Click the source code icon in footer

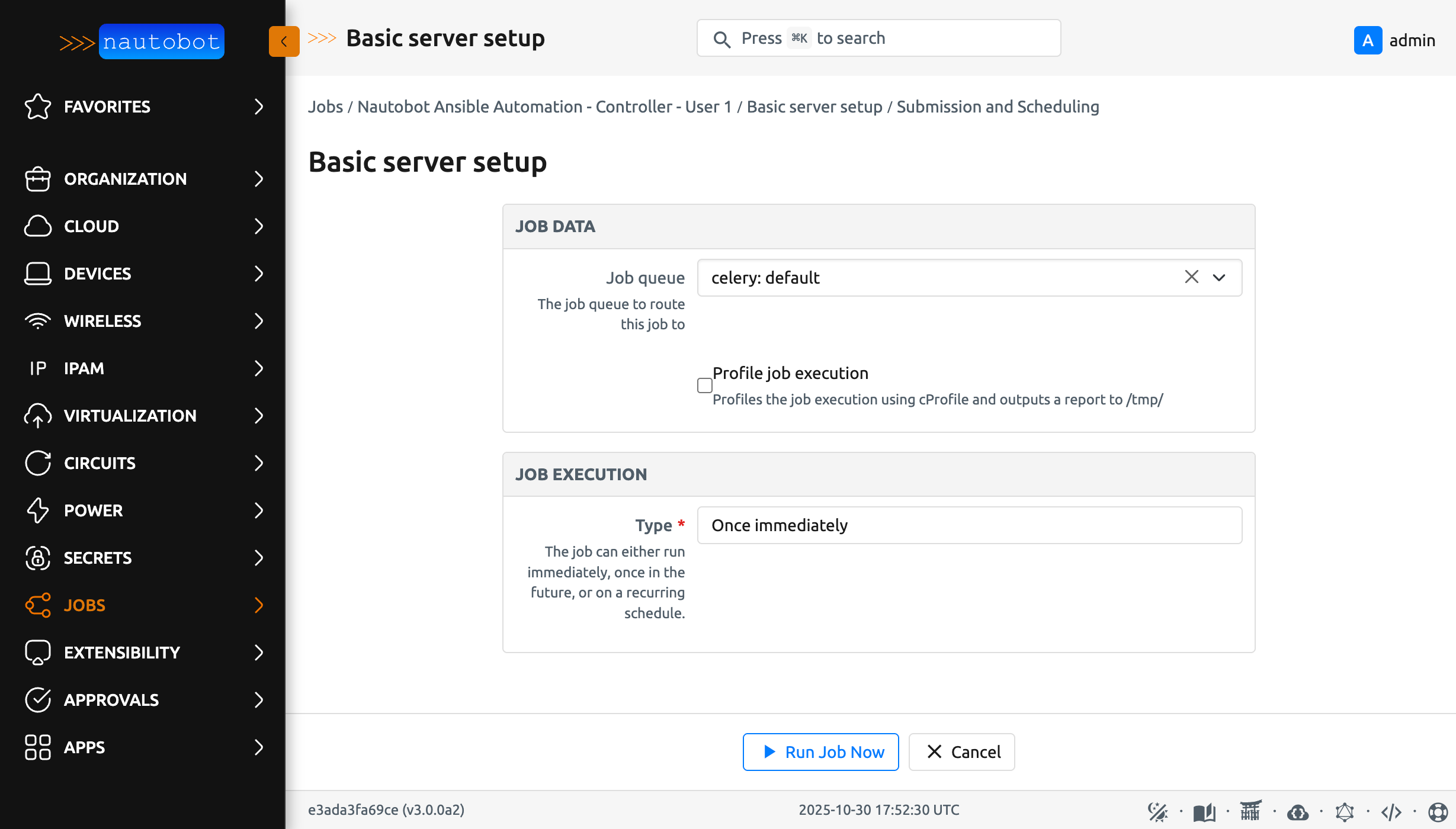pyautogui.click(x=1391, y=812)
